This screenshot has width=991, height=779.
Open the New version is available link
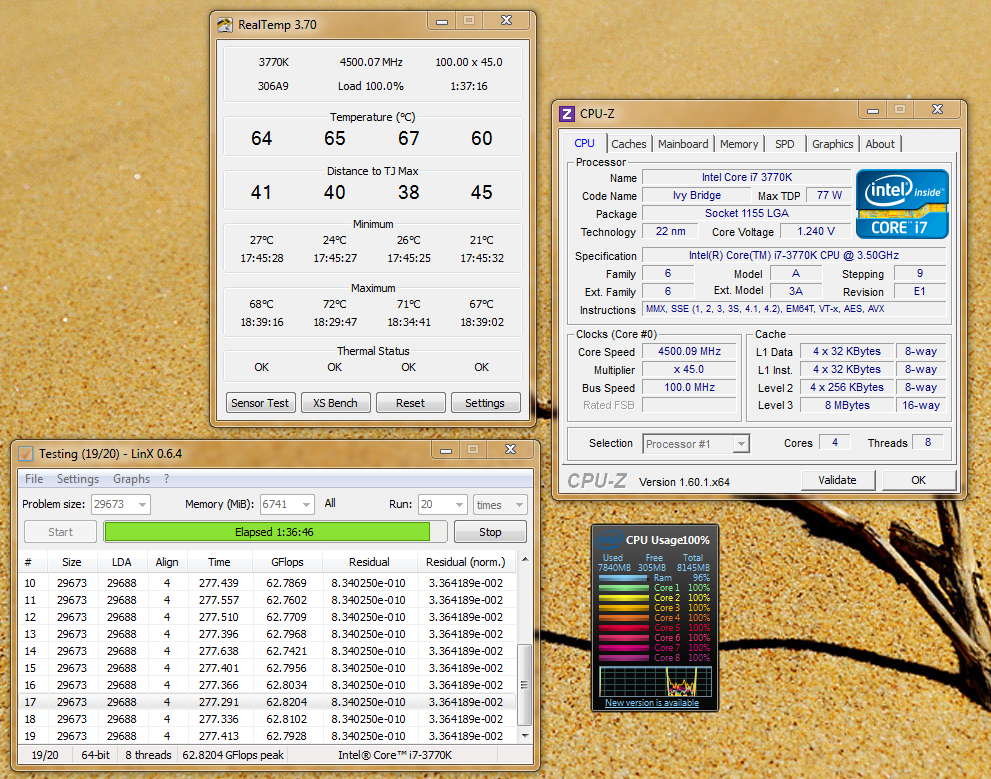[652, 703]
